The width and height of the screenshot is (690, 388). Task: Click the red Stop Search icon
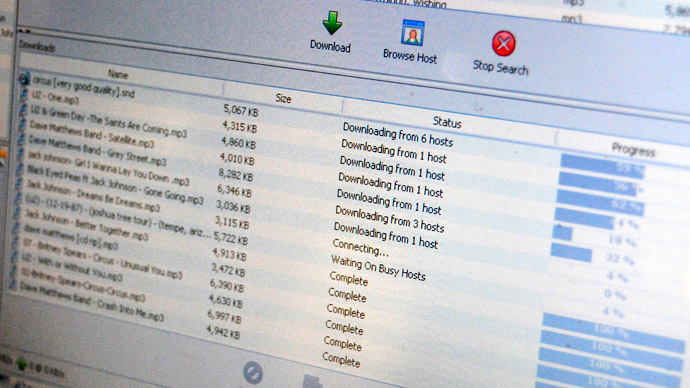(503, 44)
